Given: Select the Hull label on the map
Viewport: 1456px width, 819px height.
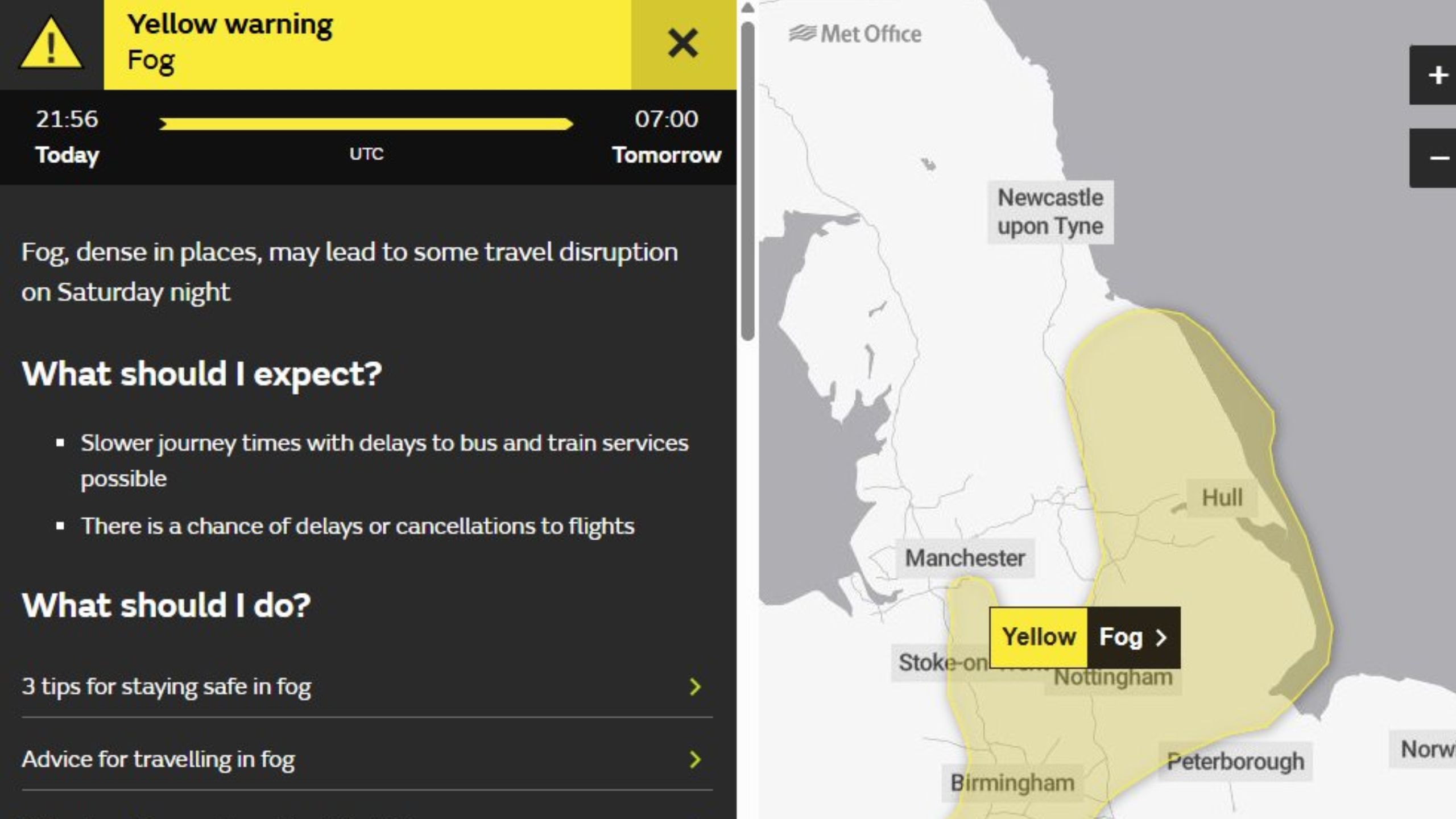Looking at the screenshot, I should pos(1222,498).
